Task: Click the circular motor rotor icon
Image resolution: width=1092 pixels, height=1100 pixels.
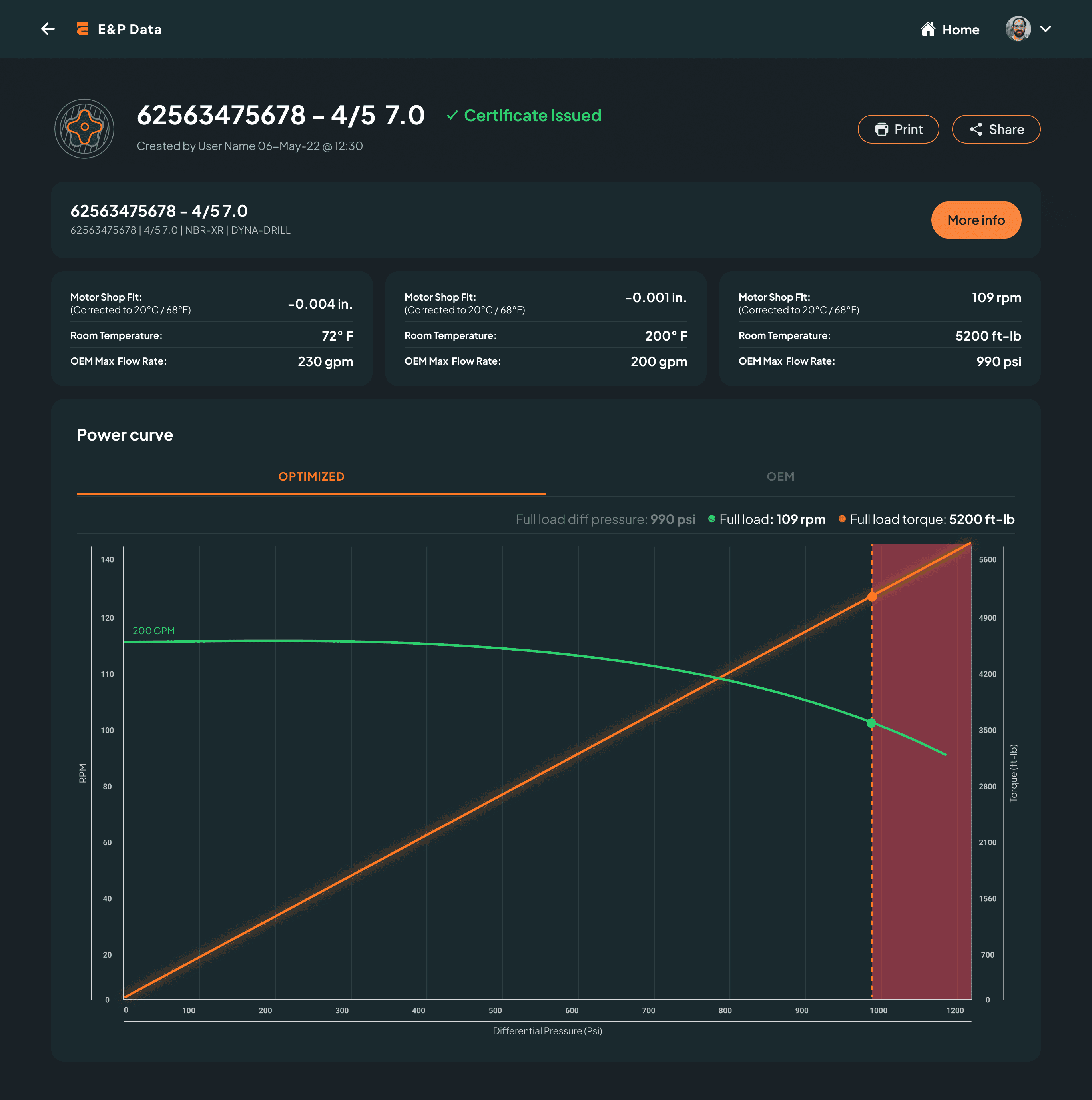Action: point(84,129)
